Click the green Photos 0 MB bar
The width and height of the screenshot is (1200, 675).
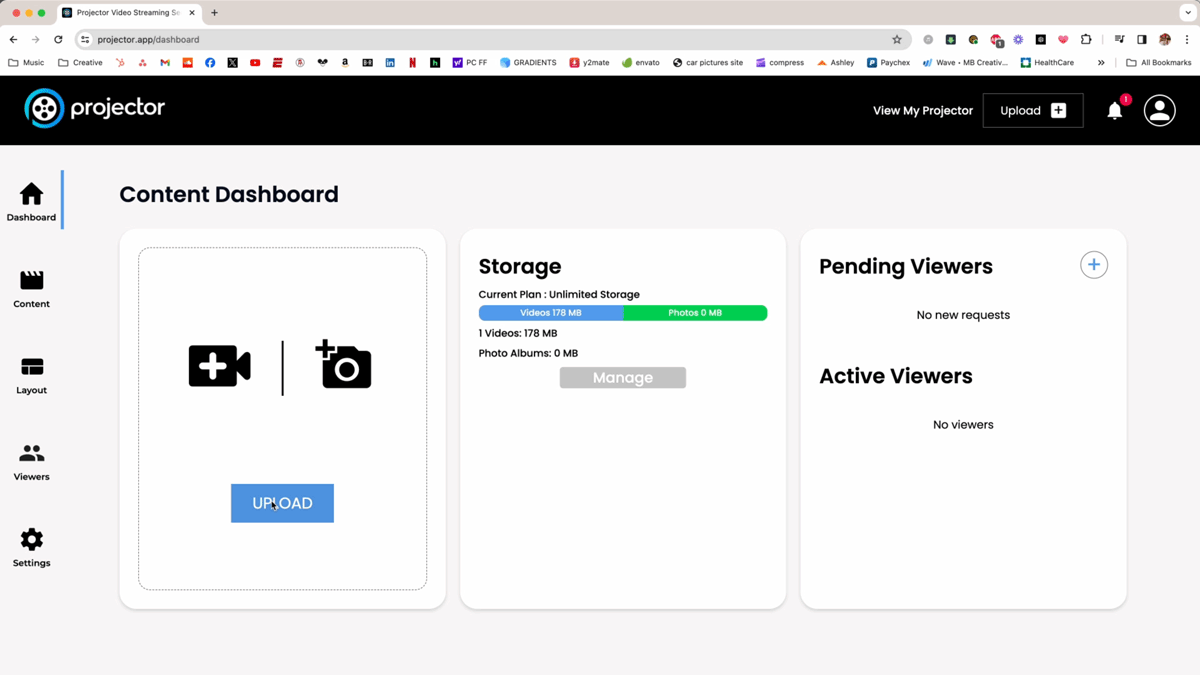pyautogui.click(x=695, y=313)
